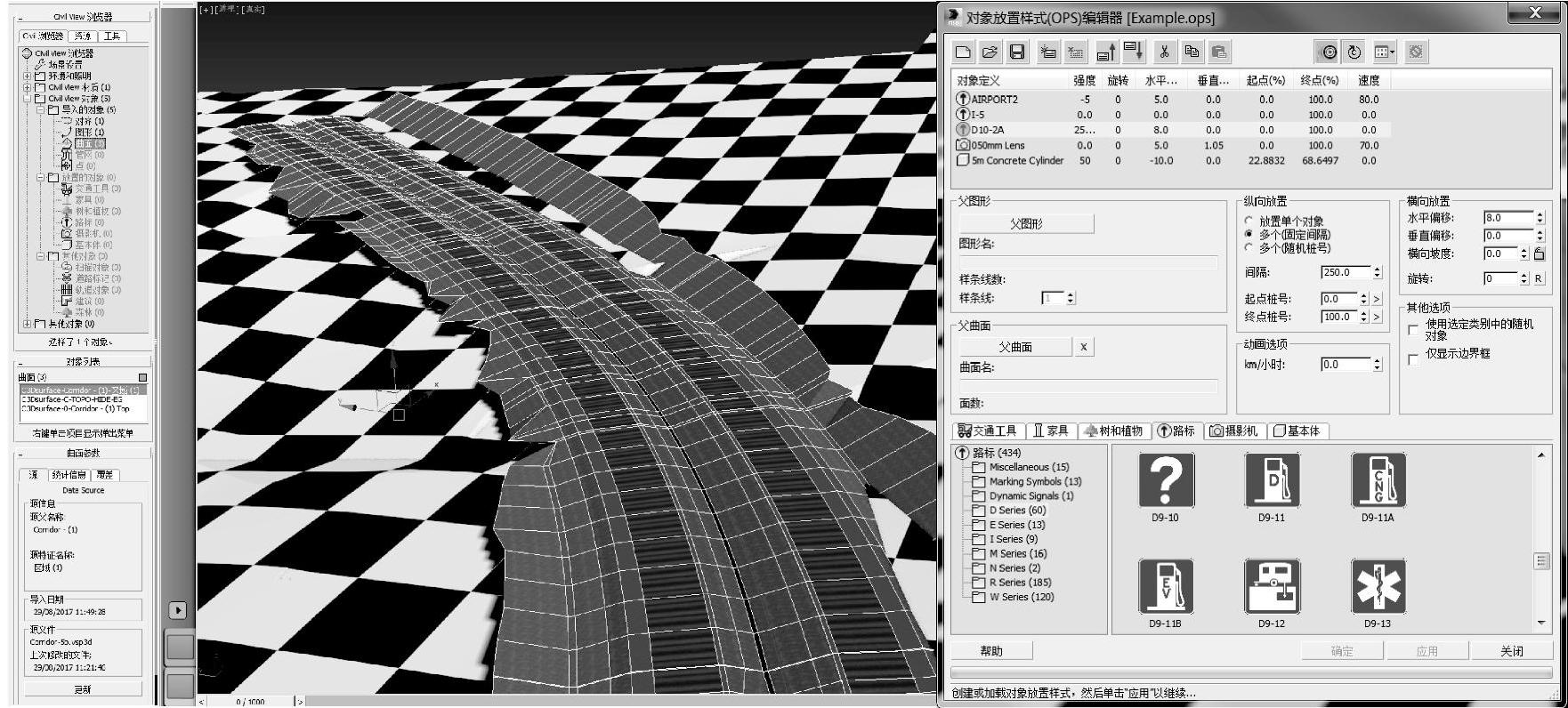Click the lock icon beside vertical offset

pyautogui.click(x=1540, y=253)
